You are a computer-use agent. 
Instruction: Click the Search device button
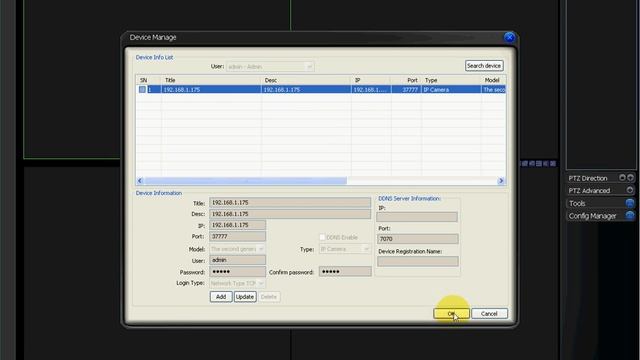pyautogui.click(x=484, y=66)
